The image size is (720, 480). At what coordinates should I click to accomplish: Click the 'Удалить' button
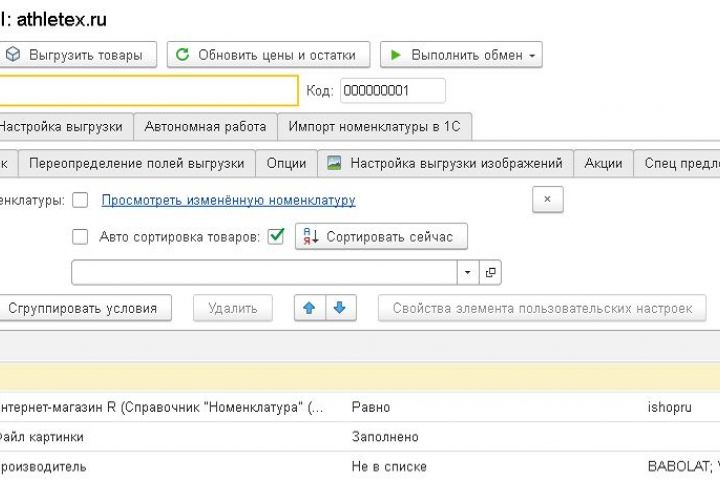click(233, 308)
